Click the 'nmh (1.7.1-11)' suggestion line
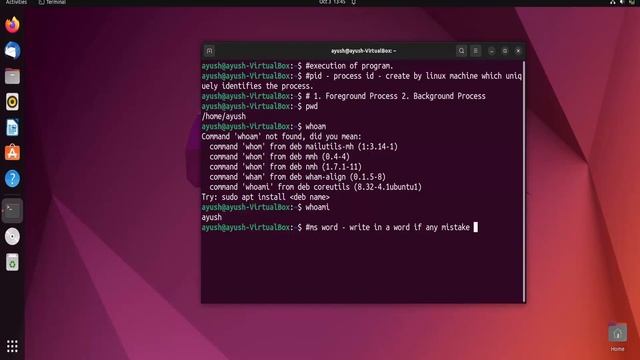Screen dimensions: 640x360 286,167
